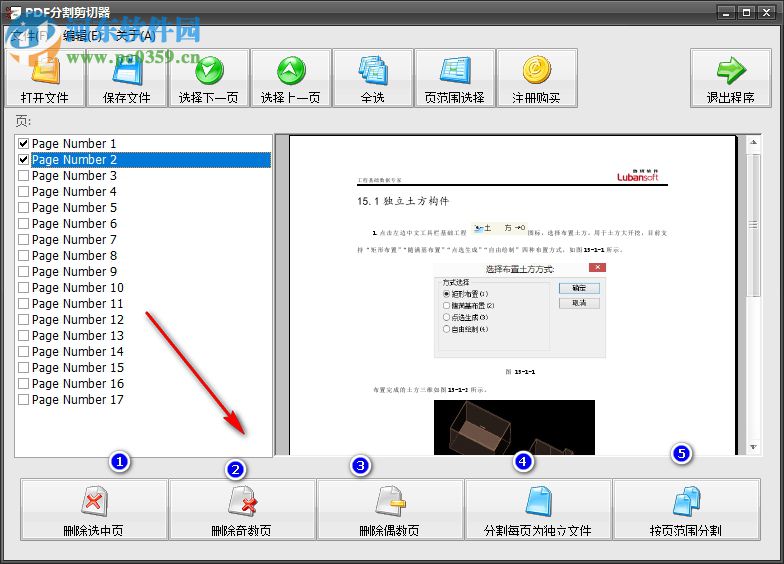Delete even pages (删除偶数页)
The width and height of the screenshot is (784, 564).
[x=390, y=510]
